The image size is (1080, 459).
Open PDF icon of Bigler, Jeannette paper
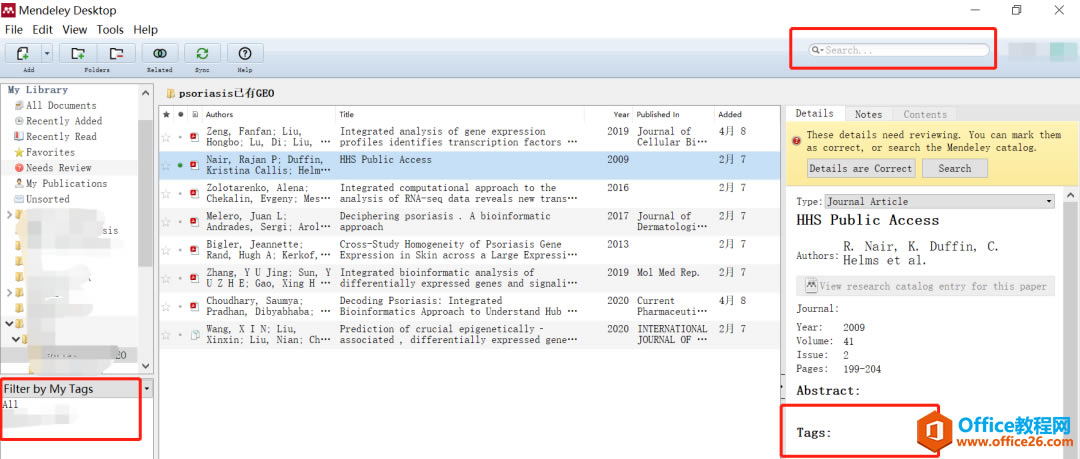pyautogui.click(x=195, y=250)
